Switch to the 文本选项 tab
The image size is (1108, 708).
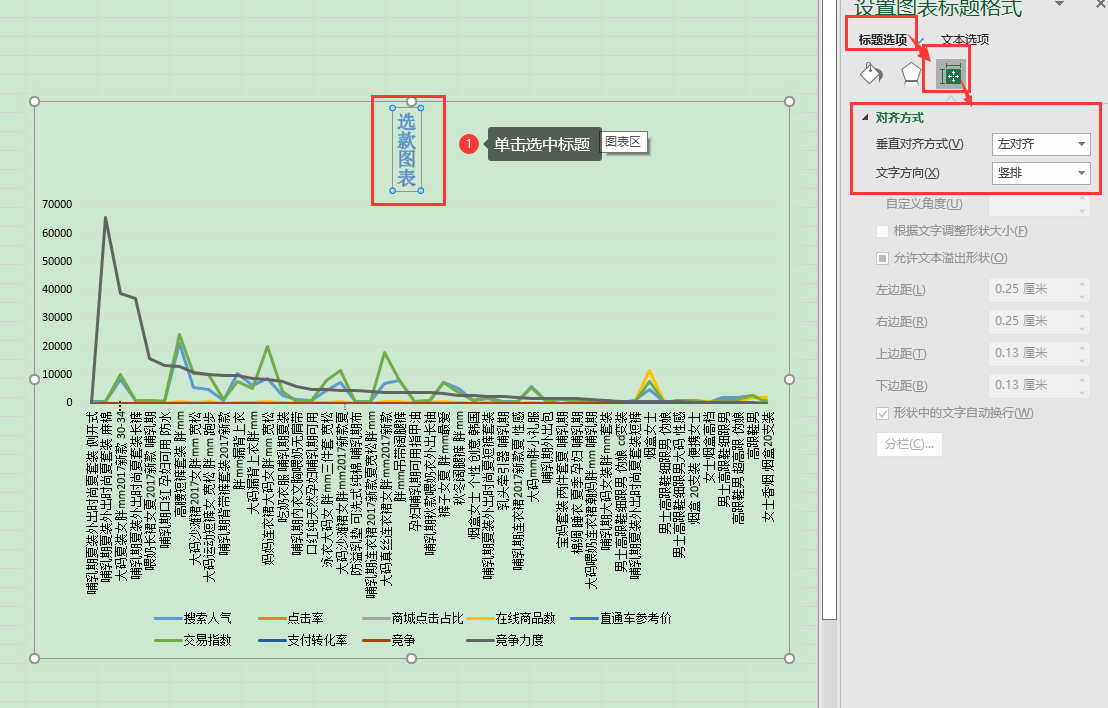965,40
